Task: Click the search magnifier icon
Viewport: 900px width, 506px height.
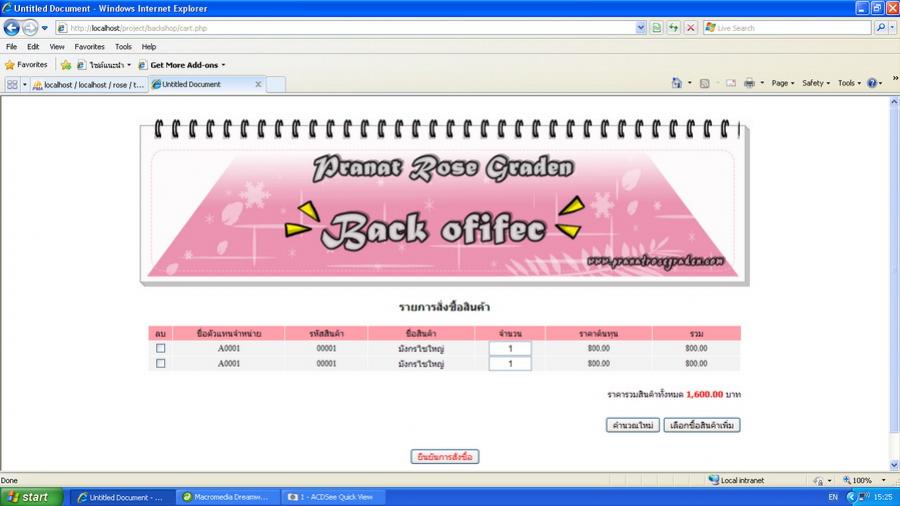Action: point(881,28)
